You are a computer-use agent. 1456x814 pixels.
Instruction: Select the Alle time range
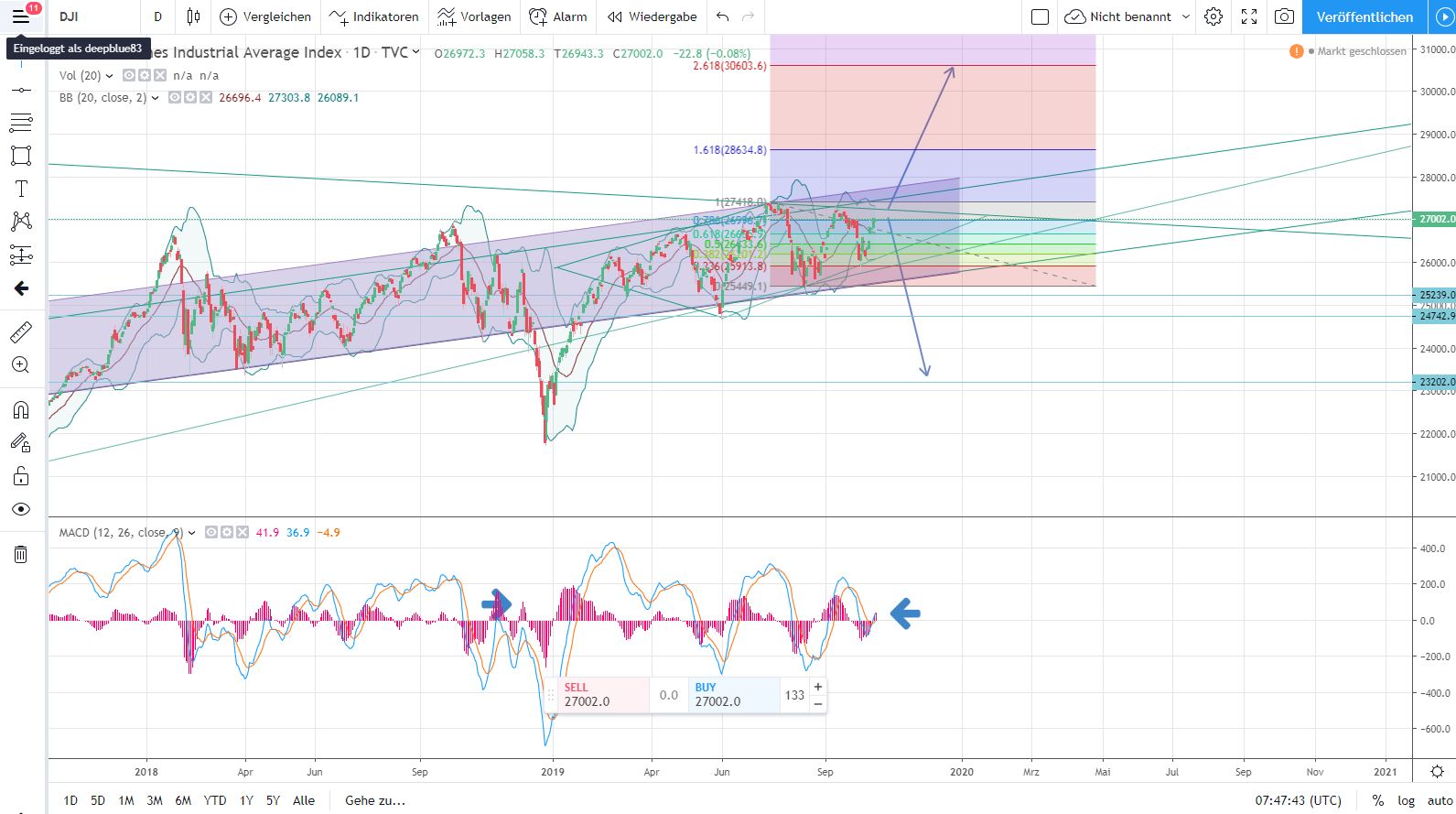(x=304, y=800)
